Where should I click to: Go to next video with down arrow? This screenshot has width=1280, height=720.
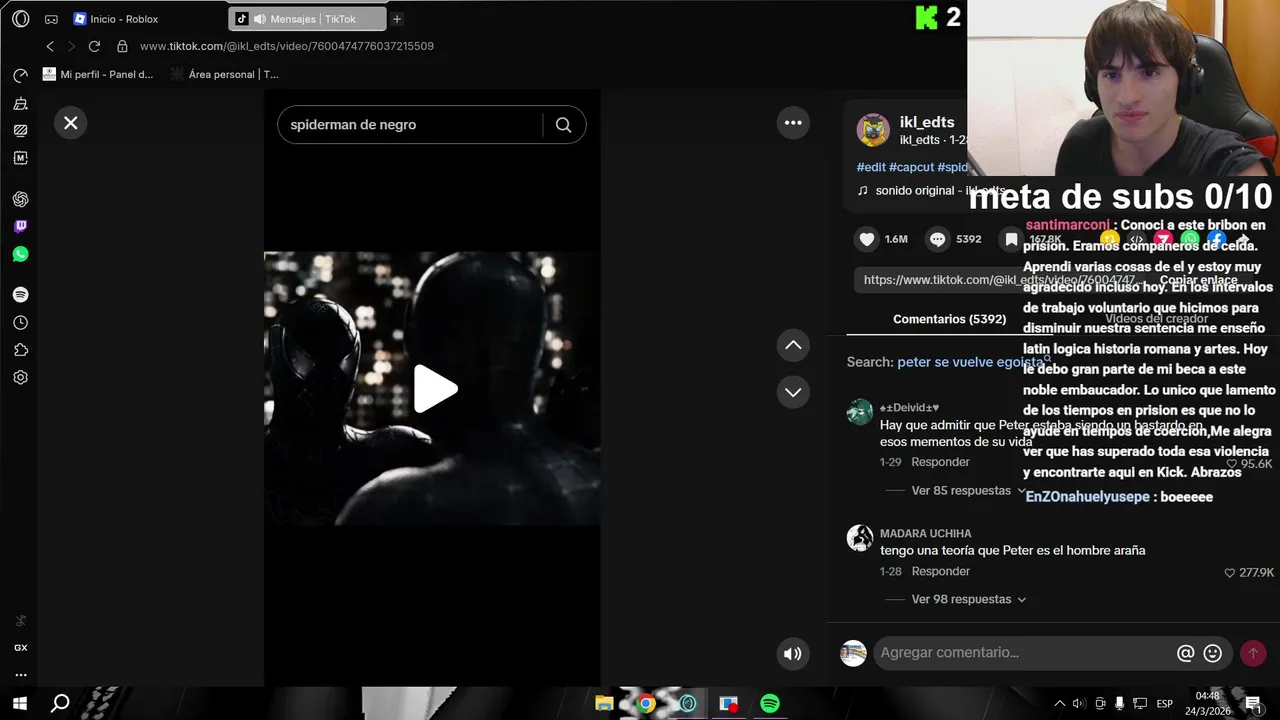pos(793,392)
